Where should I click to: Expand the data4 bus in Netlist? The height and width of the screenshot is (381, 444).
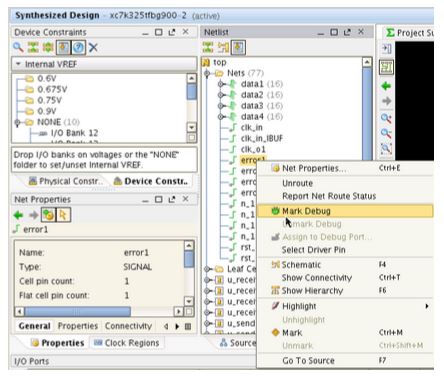coord(220,117)
